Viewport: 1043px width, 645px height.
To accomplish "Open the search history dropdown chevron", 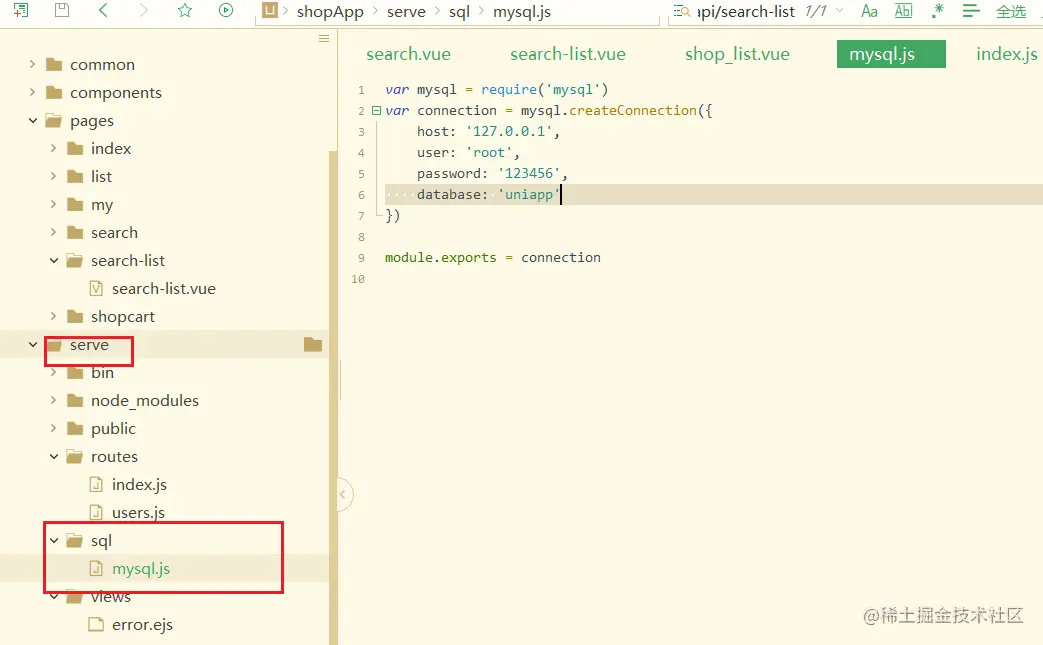I will (839, 11).
